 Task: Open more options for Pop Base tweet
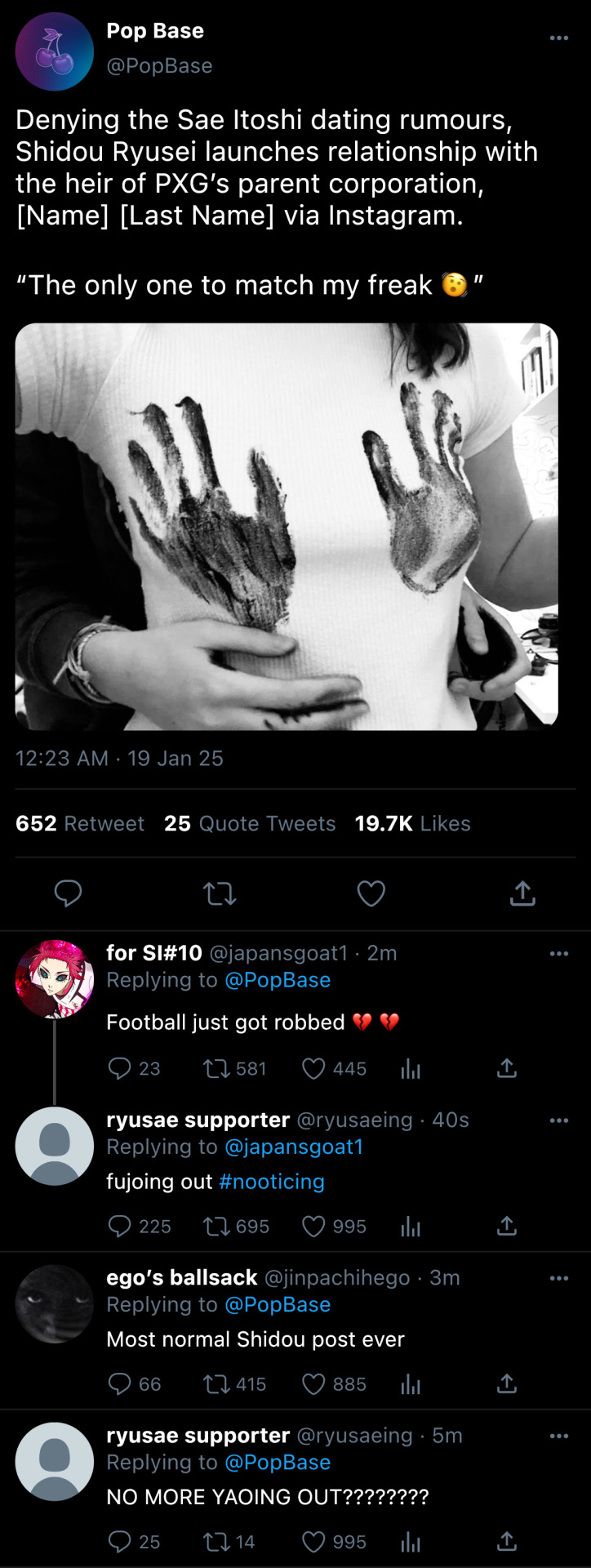(x=558, y=38)
